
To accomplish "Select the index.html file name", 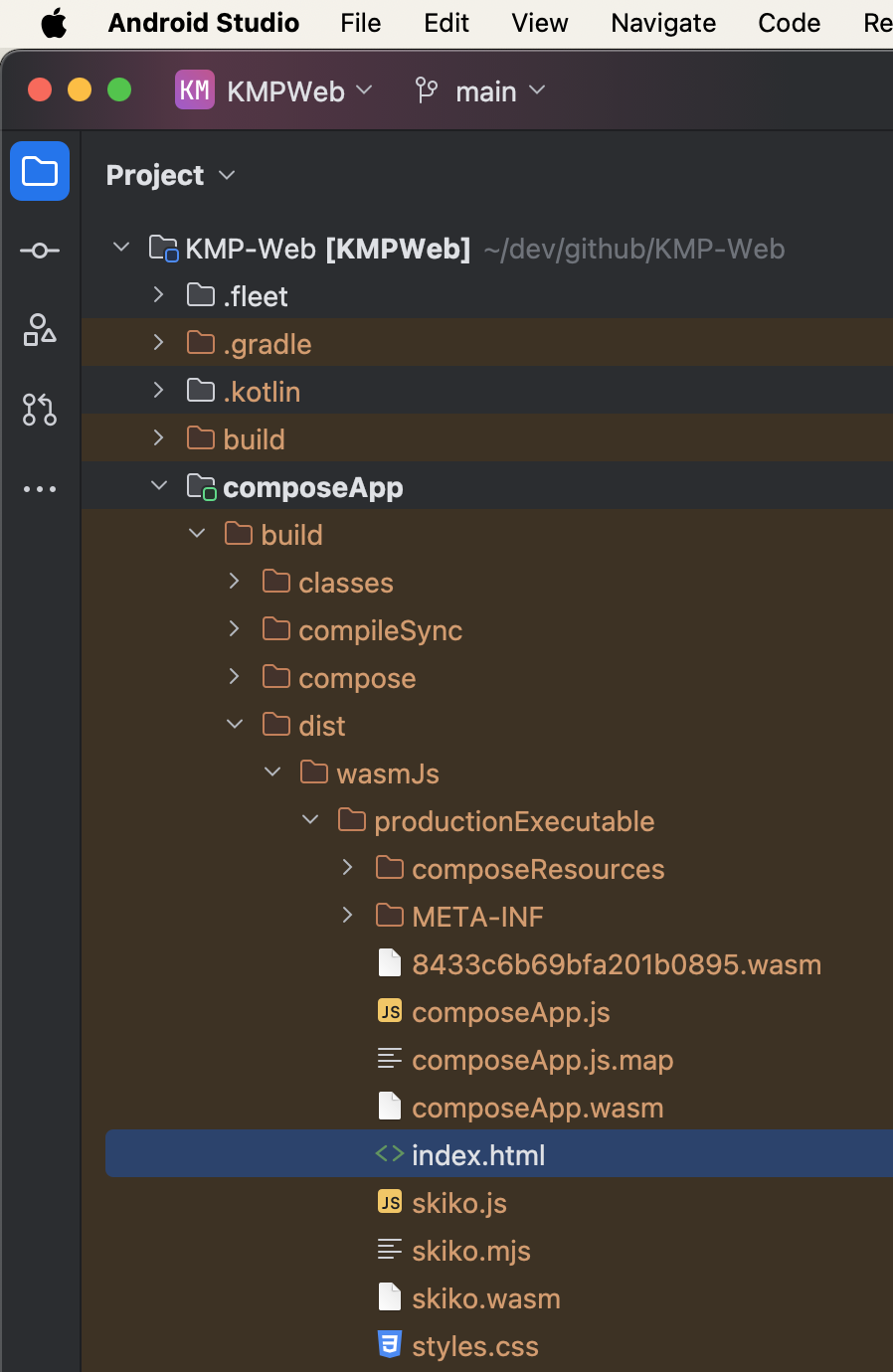I will pyautogui.click(x=478, y=1155).
